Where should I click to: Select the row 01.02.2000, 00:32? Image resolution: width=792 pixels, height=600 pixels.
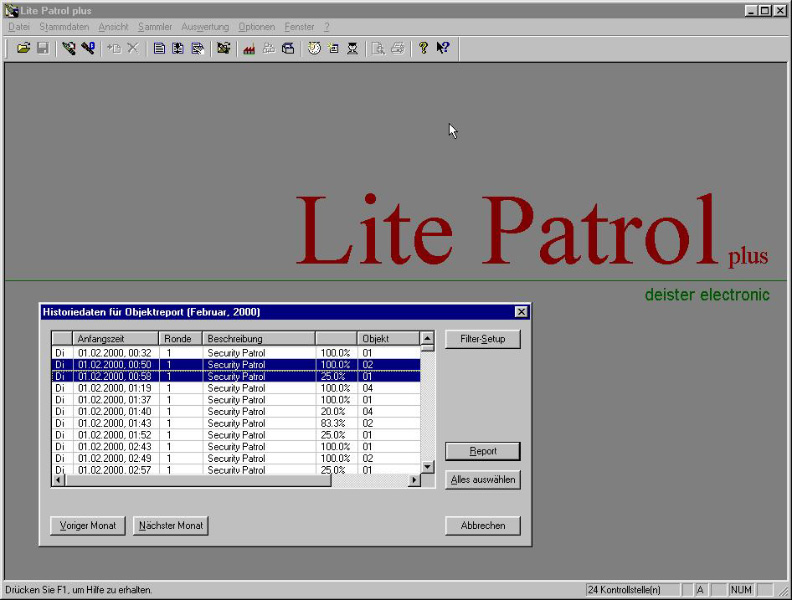(x=236, y=353)
